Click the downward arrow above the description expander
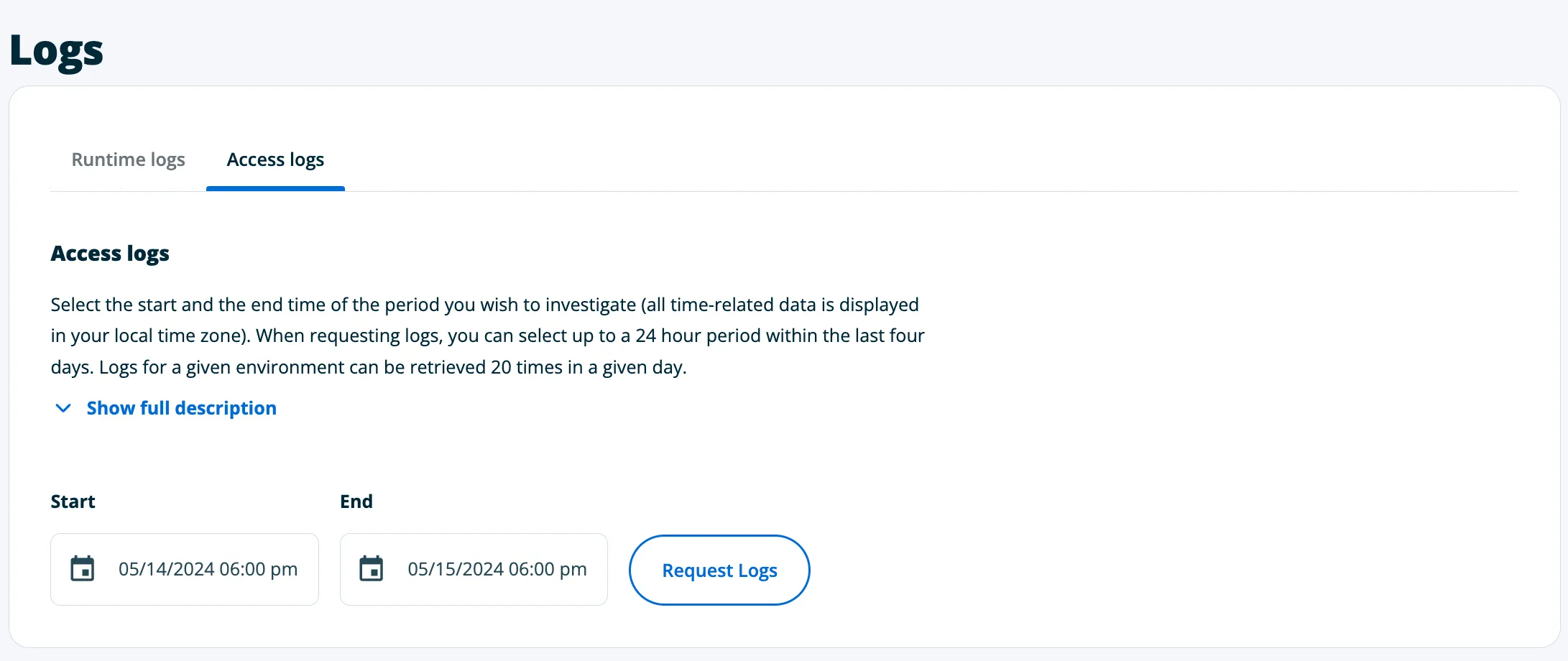The width and height of the screenshot is (1568, 661). coord(63,408)
